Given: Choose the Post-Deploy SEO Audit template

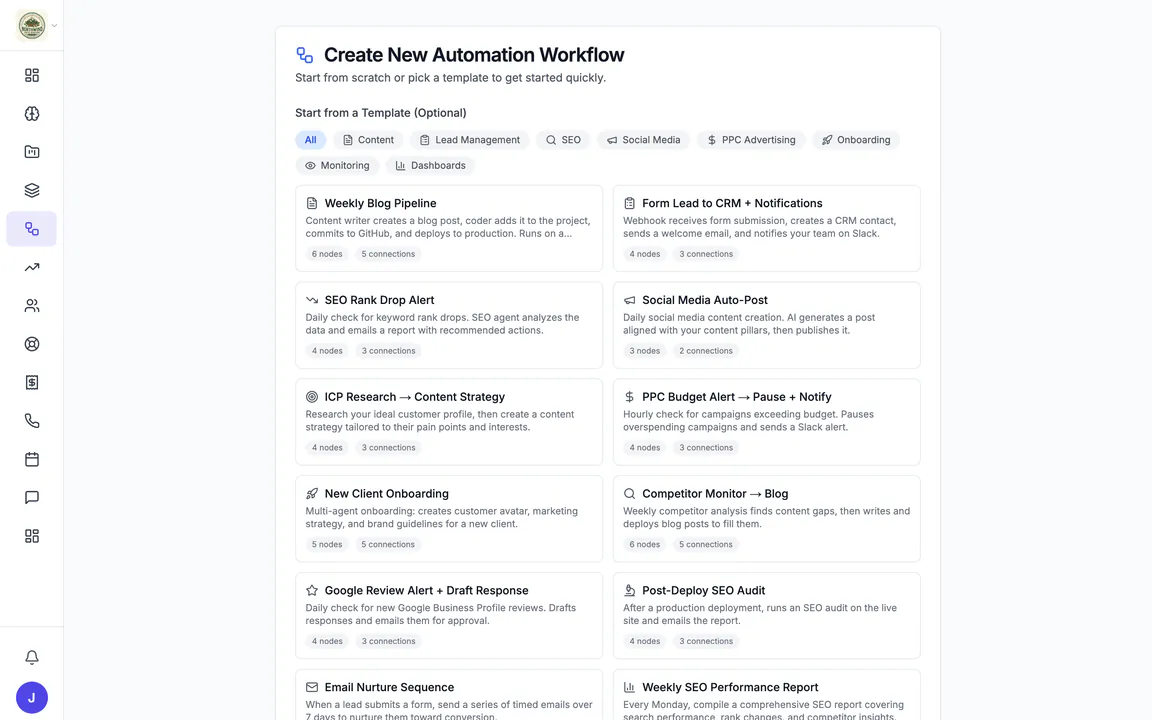Looking at the screenshot, I should 766,616.
